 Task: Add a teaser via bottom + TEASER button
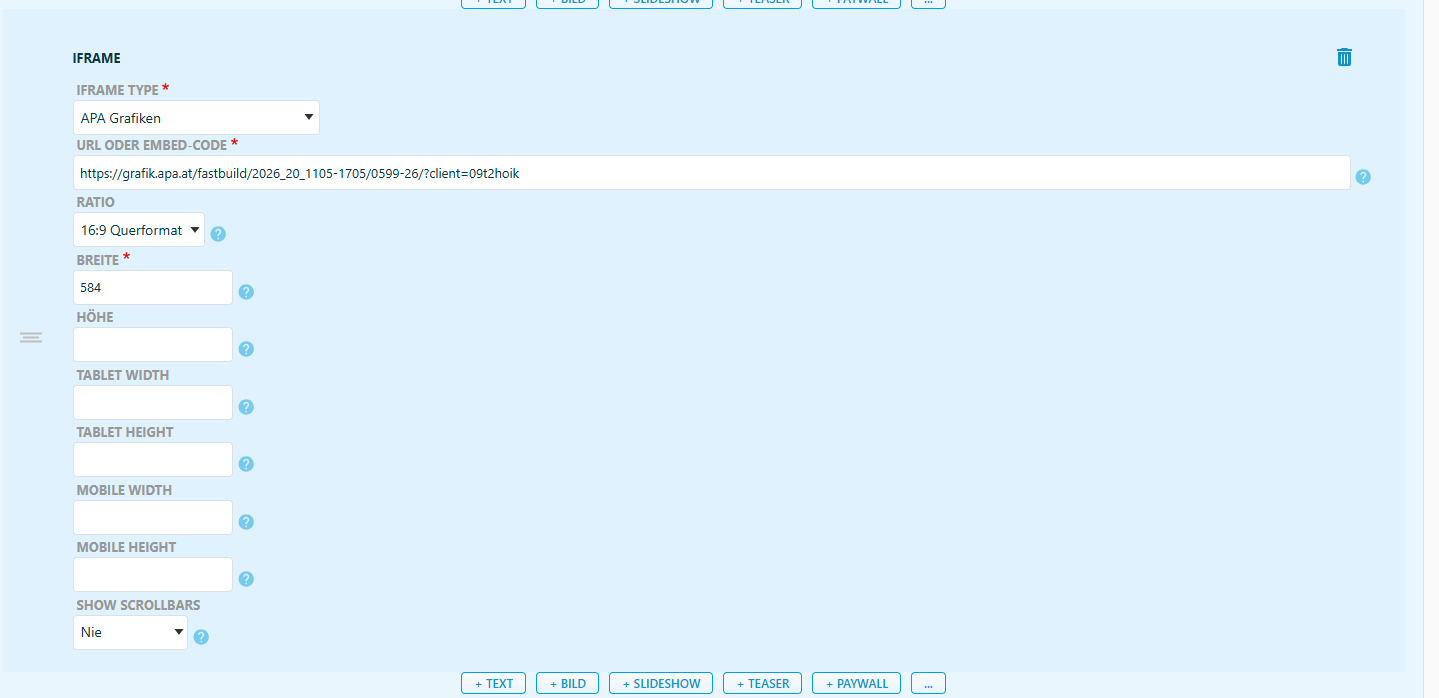click(x=762, y=684)
